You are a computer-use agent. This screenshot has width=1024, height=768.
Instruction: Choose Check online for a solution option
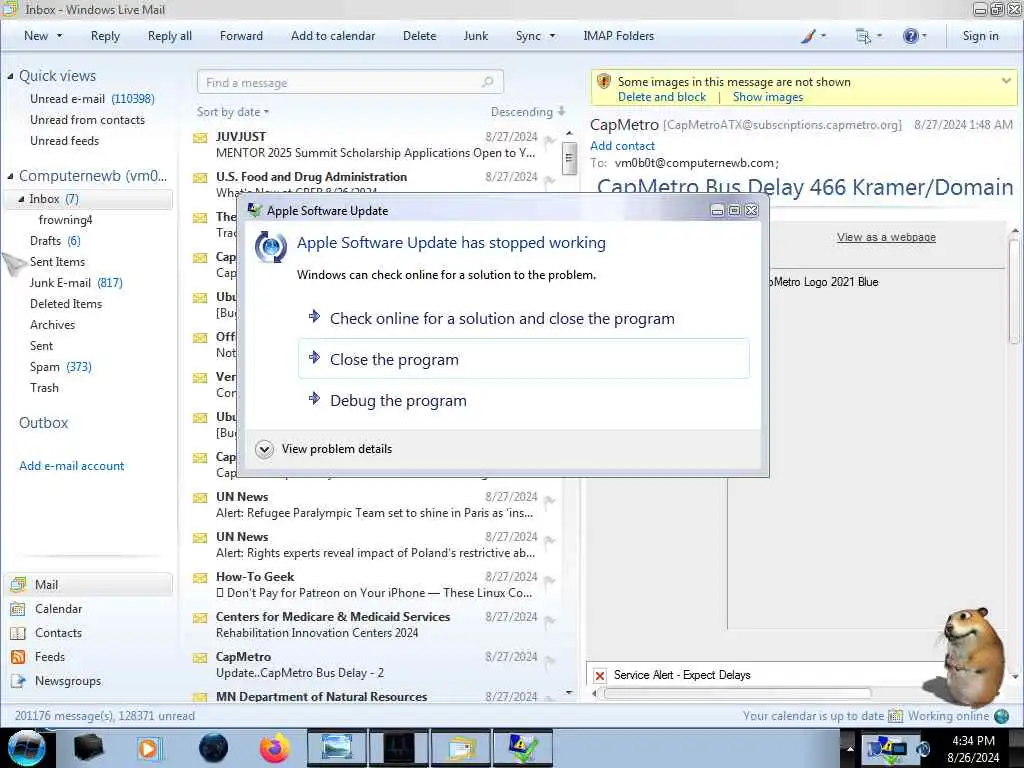[x=524, y=319]
